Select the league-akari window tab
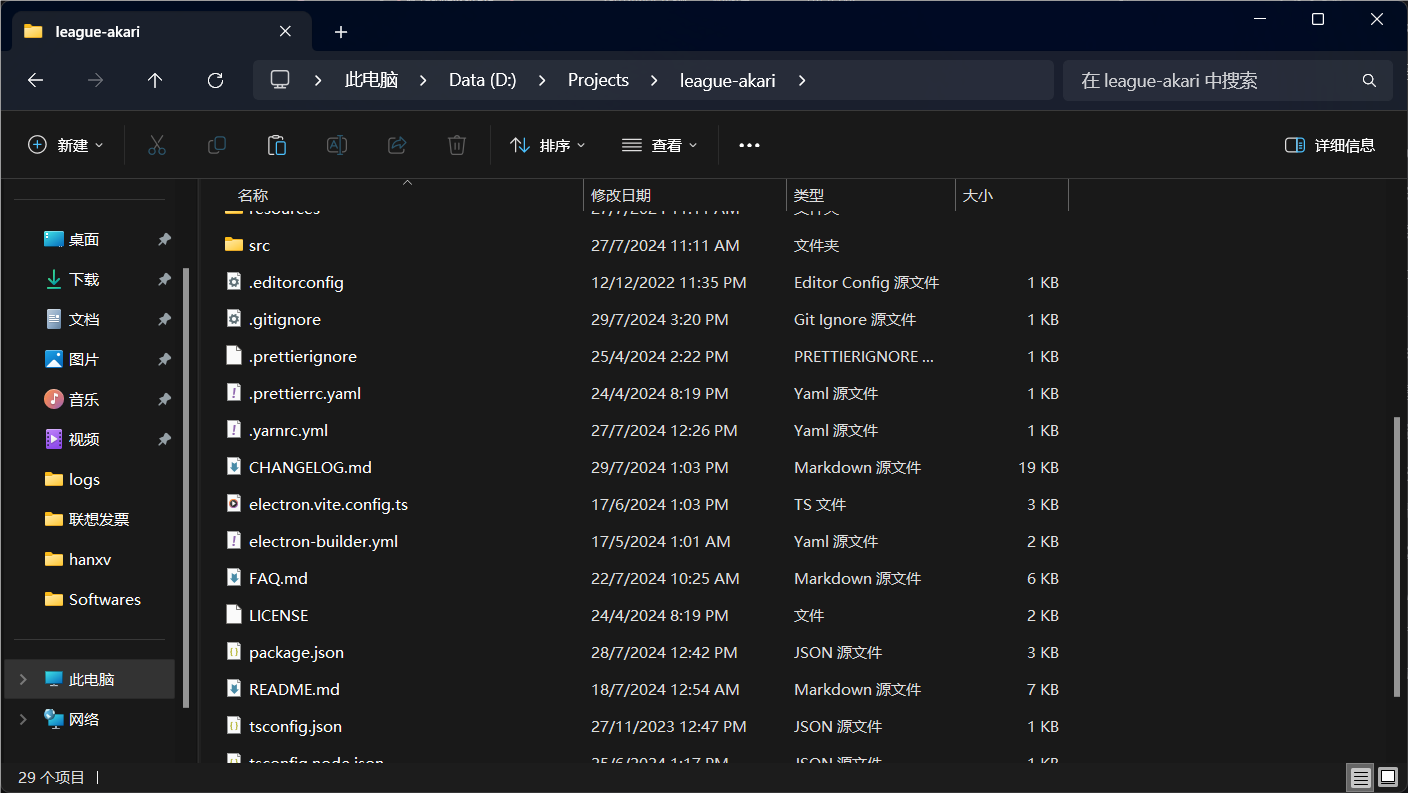The height and width of the screenshot is (793, 1408). (160, 32)
